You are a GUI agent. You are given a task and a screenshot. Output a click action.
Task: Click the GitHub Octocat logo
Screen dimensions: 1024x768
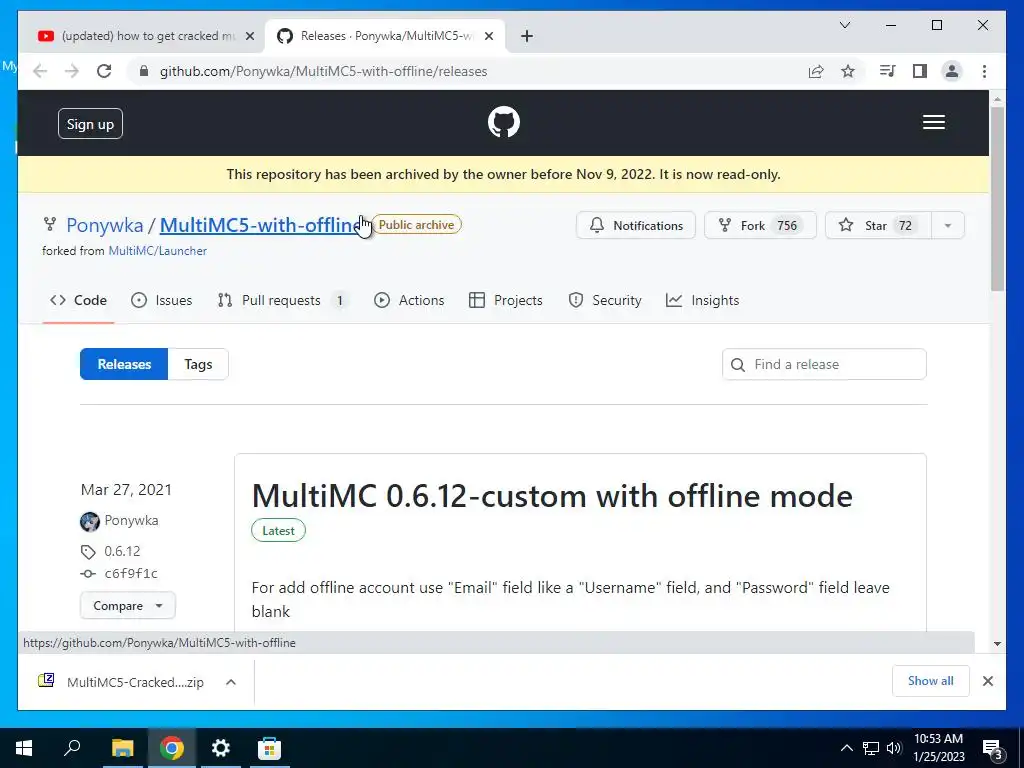(504, 122)
